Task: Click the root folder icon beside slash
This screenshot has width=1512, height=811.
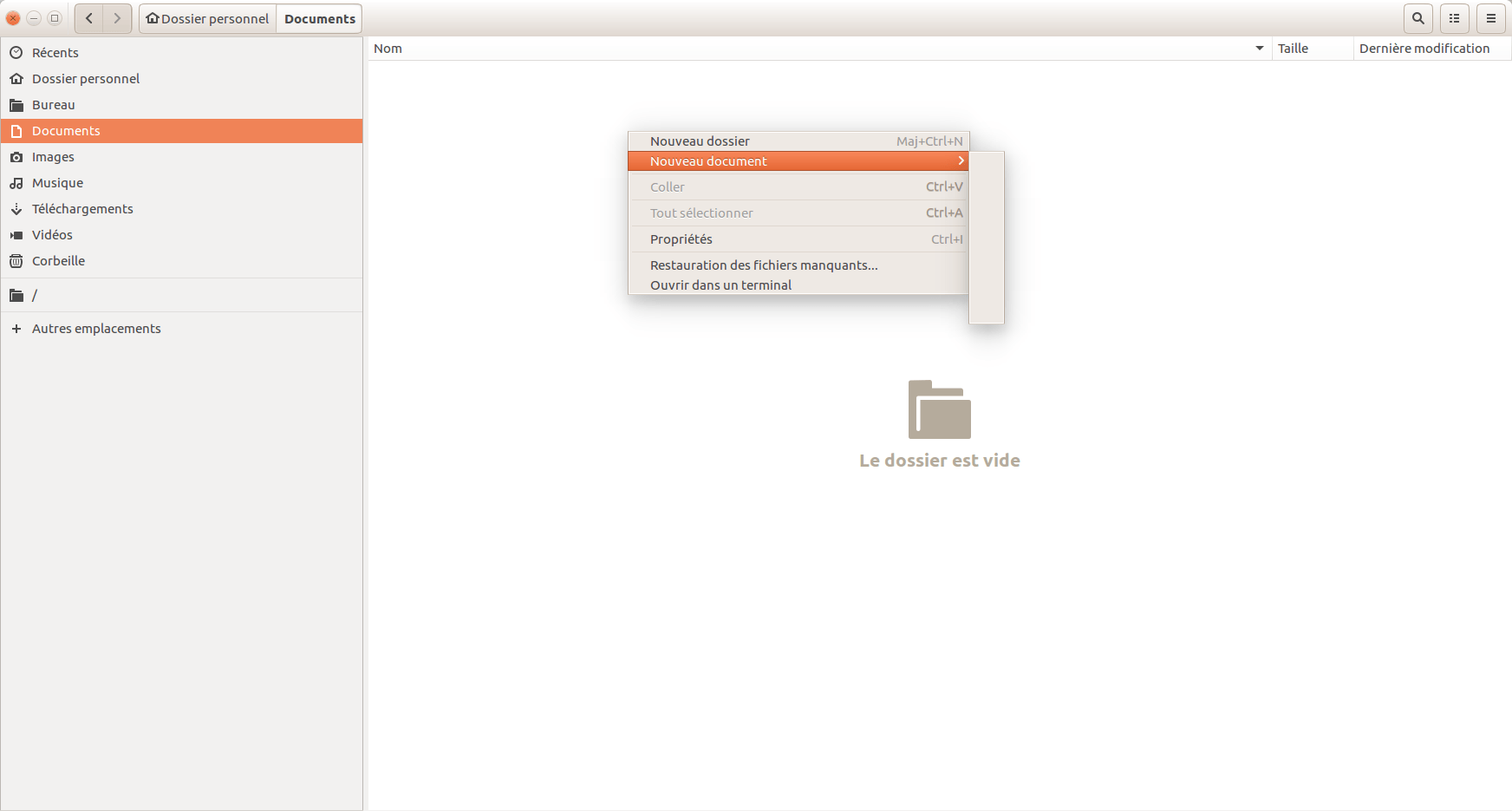Action: coord(16,296)
